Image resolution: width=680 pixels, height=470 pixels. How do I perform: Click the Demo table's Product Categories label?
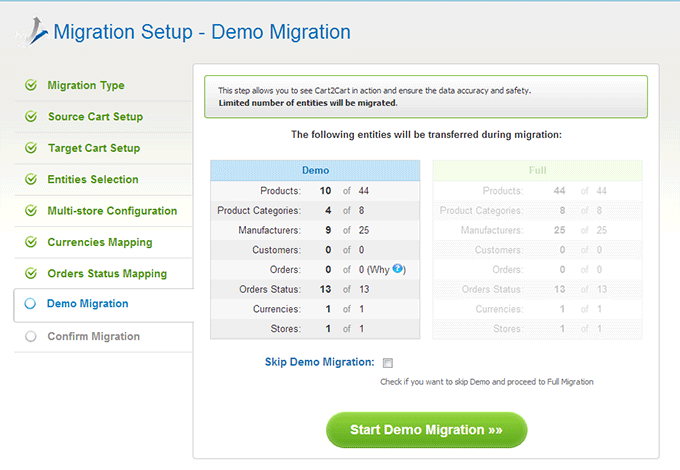pyautogui.click(x=259, y=211)
